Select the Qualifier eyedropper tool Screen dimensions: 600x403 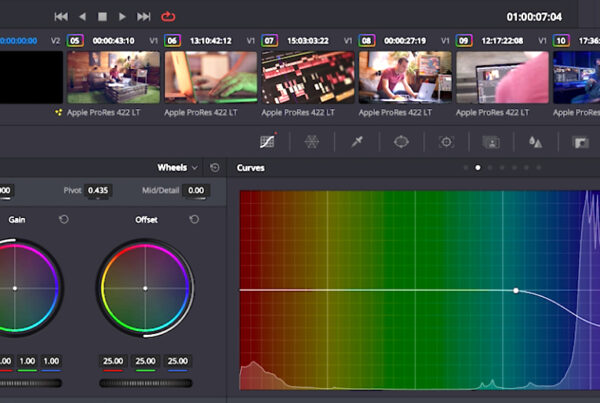[356, 142]
